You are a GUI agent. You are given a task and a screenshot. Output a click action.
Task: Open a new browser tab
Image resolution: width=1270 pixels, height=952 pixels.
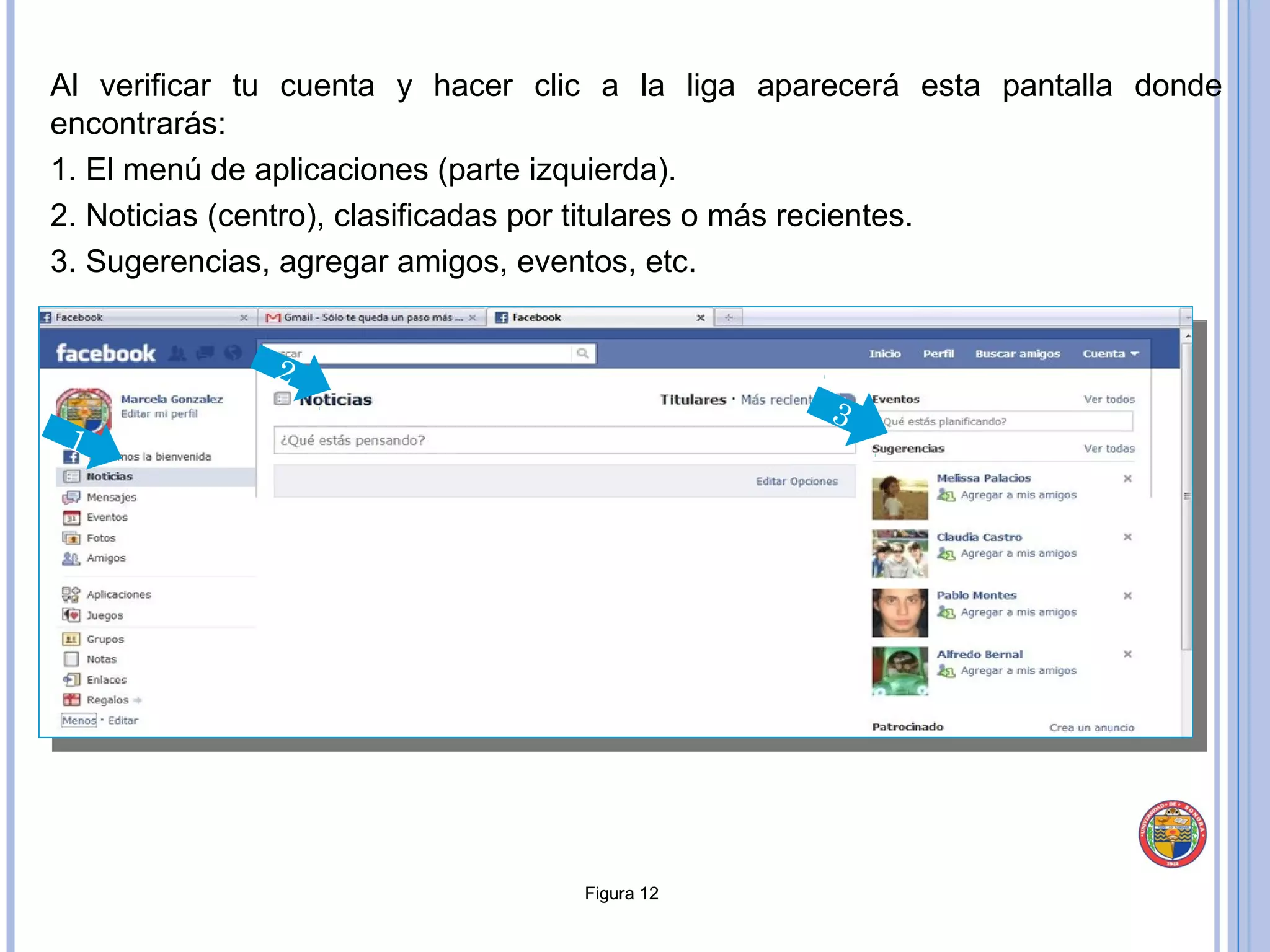point(729,317)
